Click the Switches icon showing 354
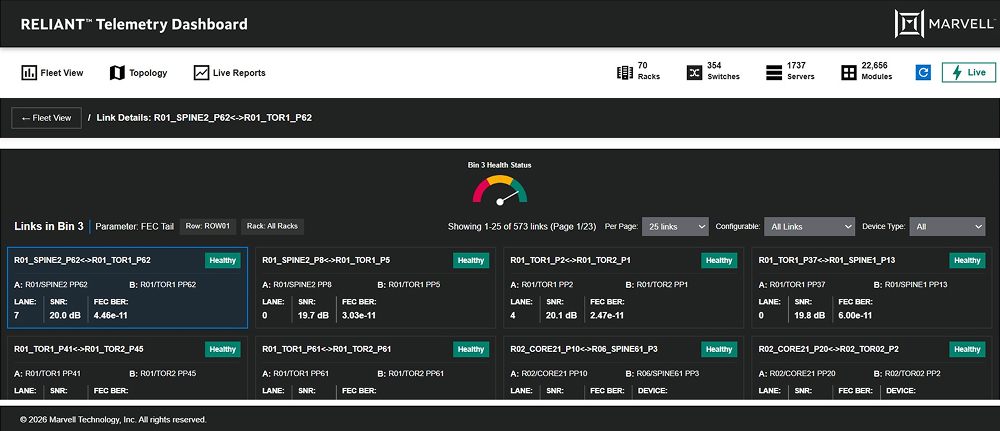This screenshot has width=1000, height=431. (x=694, y=73)
